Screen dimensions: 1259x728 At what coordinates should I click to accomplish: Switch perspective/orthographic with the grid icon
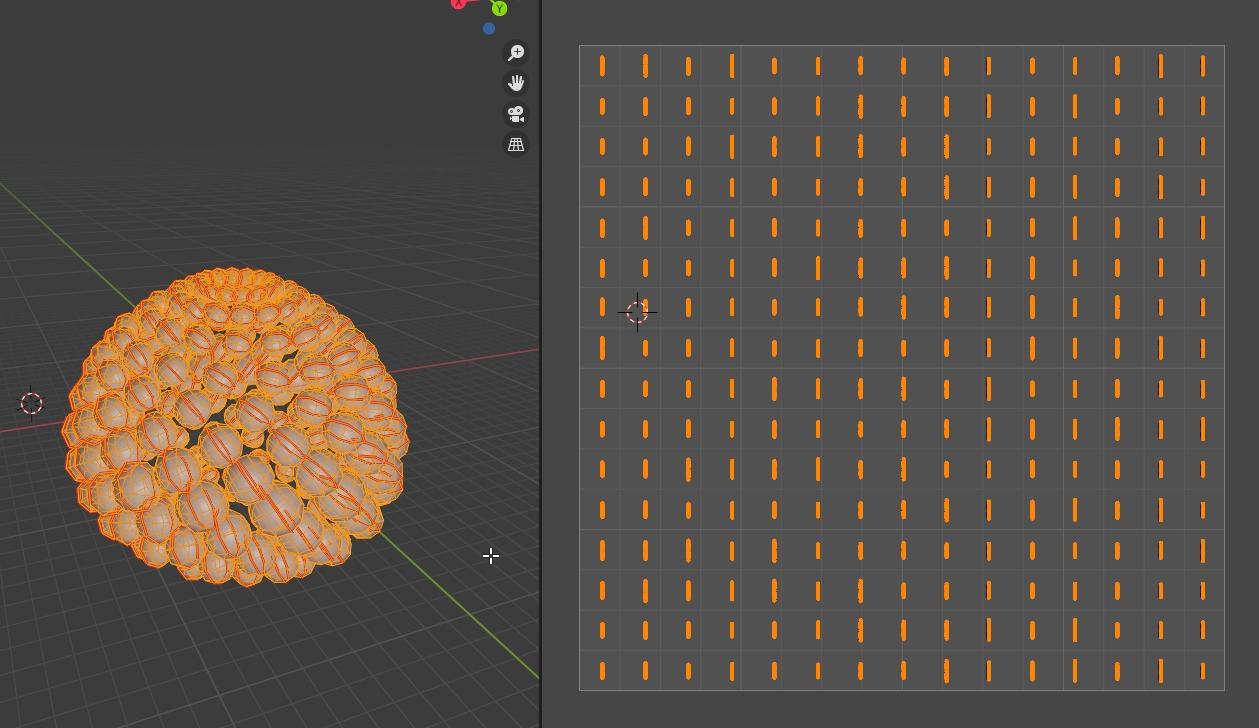pos(516,145)
